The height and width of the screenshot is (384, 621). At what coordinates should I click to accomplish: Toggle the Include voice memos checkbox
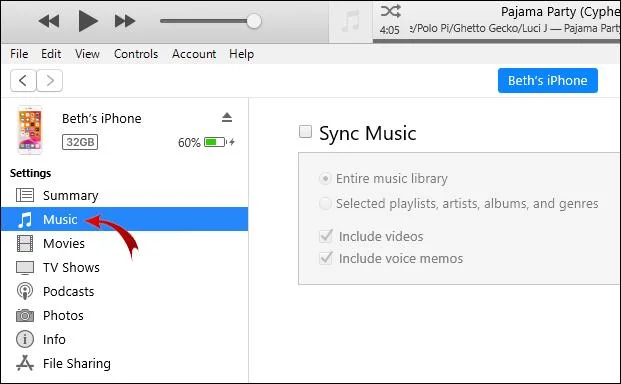(326, 259)
